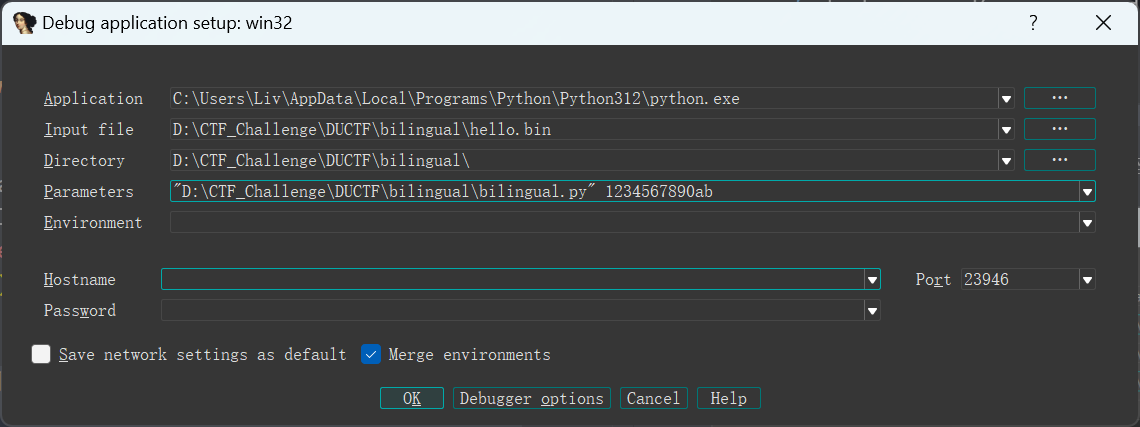Uncheck Merge environments checkbox
Screen dimensions: 1140x427
click(371, 354)
